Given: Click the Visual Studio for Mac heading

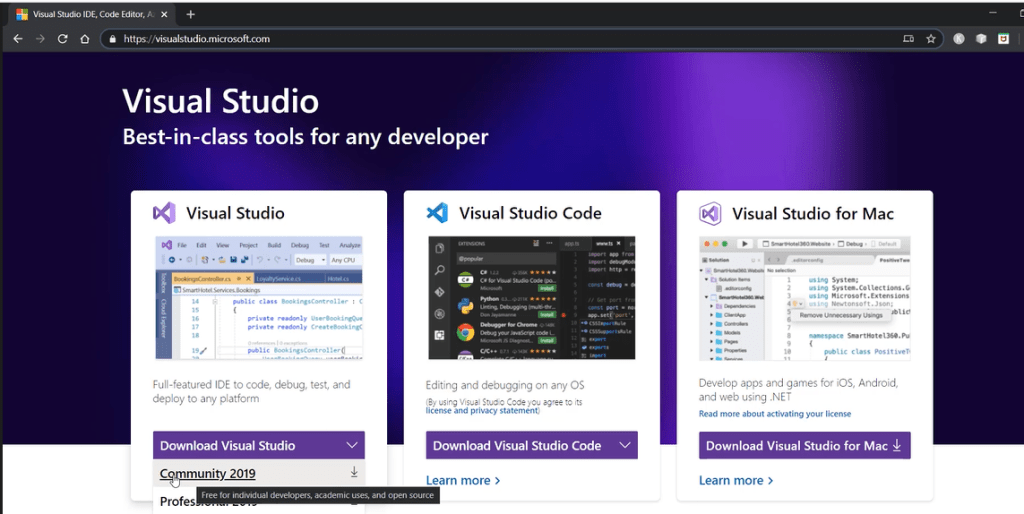Looking at the screenshot, I should (813, 214).
